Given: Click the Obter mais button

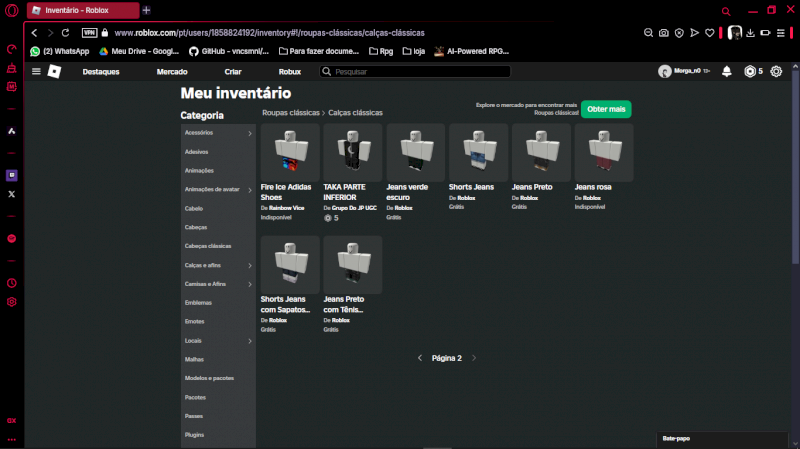Looking at the screenshot, I should (606, 109).
